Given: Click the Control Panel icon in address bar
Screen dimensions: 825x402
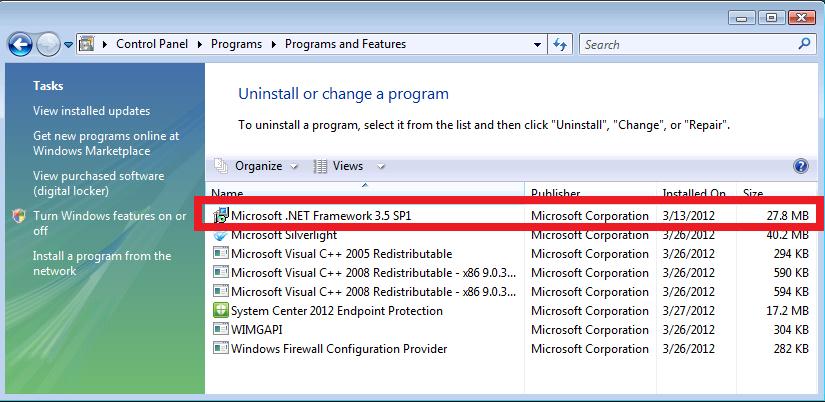Looking at the screenshot, I should 87,44.
